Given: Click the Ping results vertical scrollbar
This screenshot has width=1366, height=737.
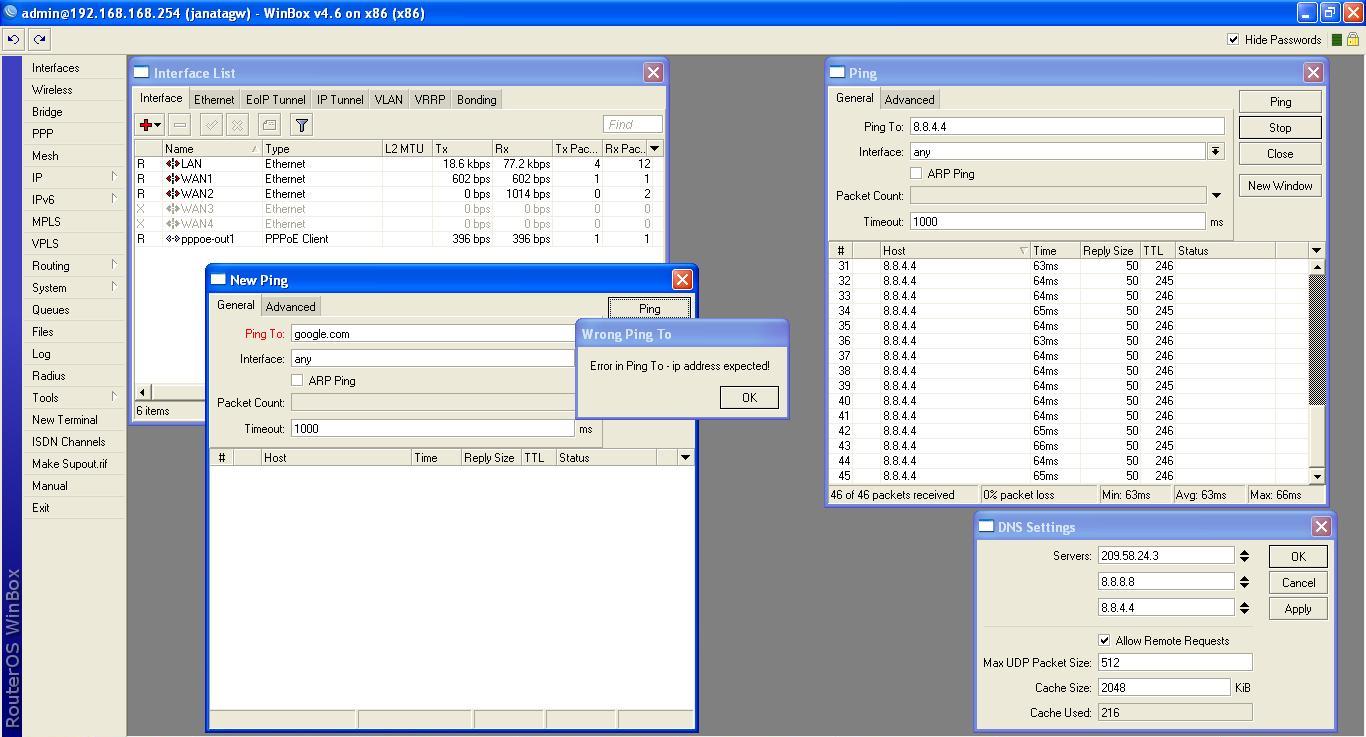Looking at the screenshot, I should coord(1317,340).
